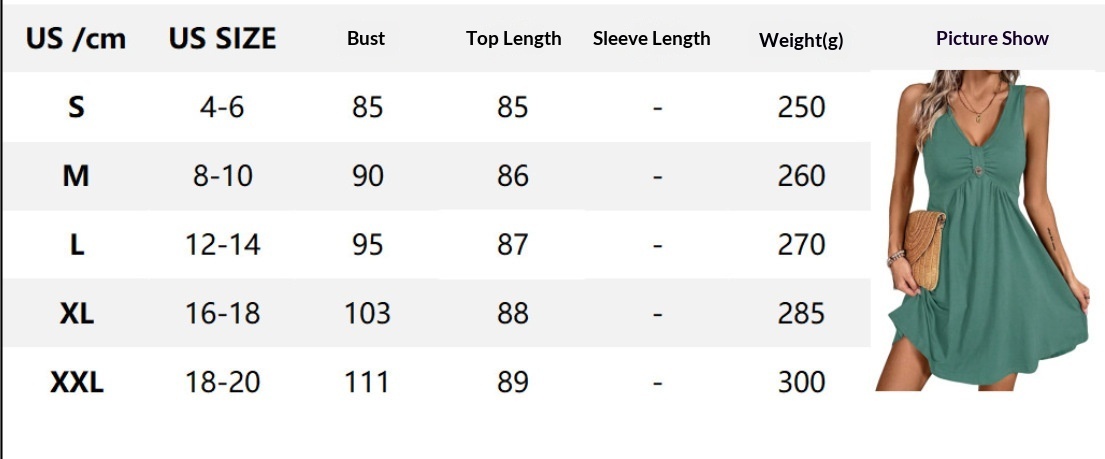Select the L size row label
This screenshot has width=1105, height=459.
(76, 245)
